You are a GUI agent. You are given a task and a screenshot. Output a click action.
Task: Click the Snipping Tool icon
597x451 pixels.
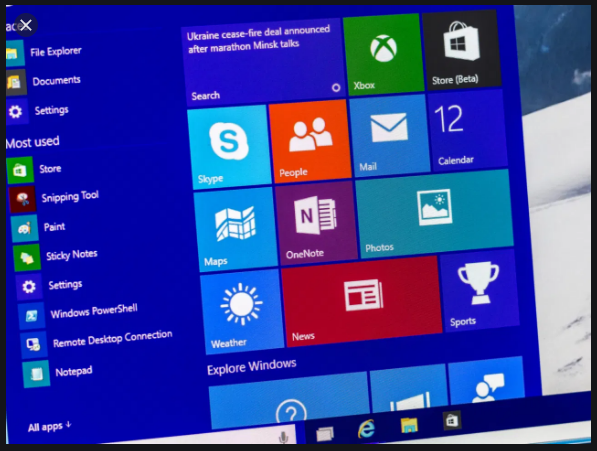[22, 199]
